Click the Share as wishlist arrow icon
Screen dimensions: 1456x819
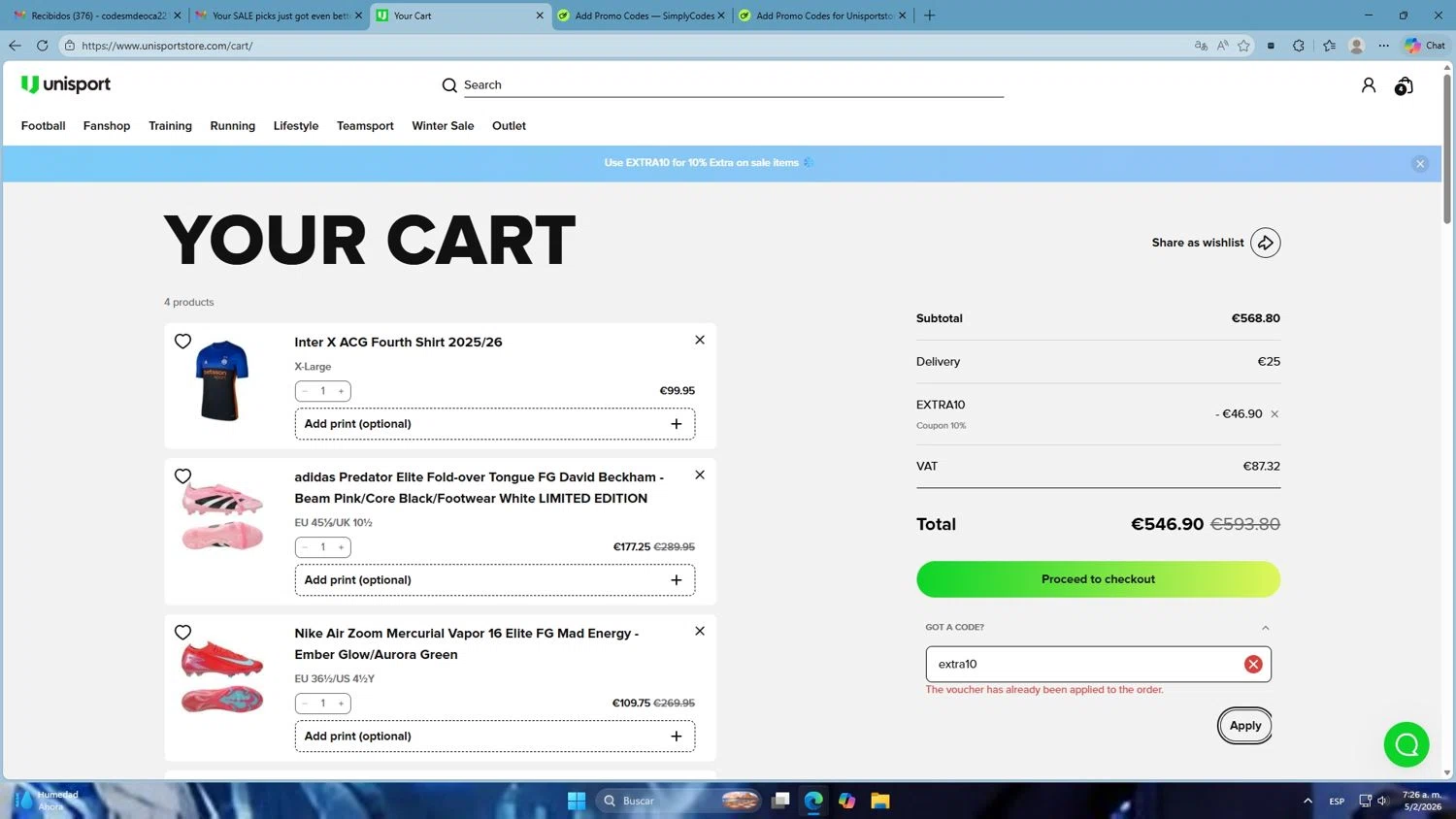pyautogui.click(x=1265, y=243)
